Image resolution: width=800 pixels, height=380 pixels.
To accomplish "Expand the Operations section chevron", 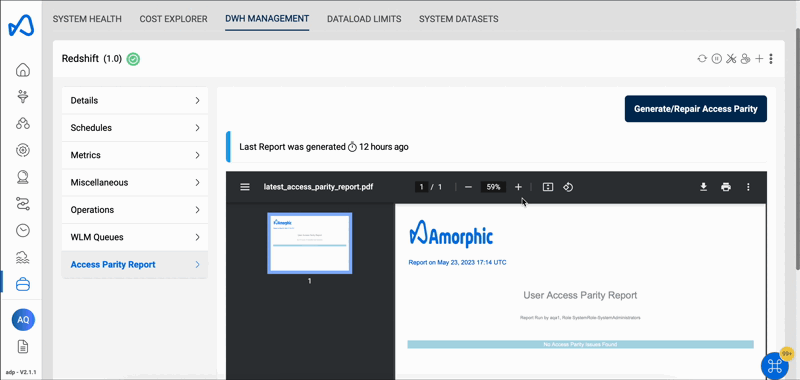I will (x=197, y=210).
